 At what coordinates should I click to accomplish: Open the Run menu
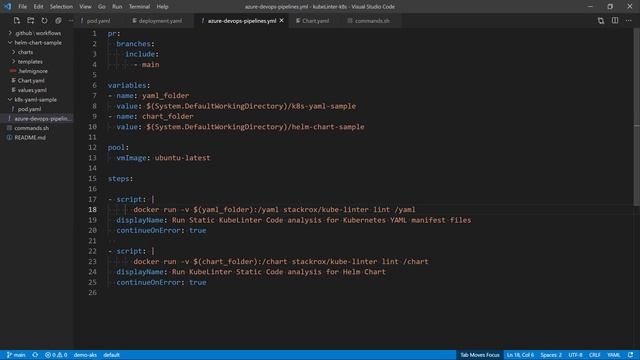pyautogui.click(x=117, y=7)
